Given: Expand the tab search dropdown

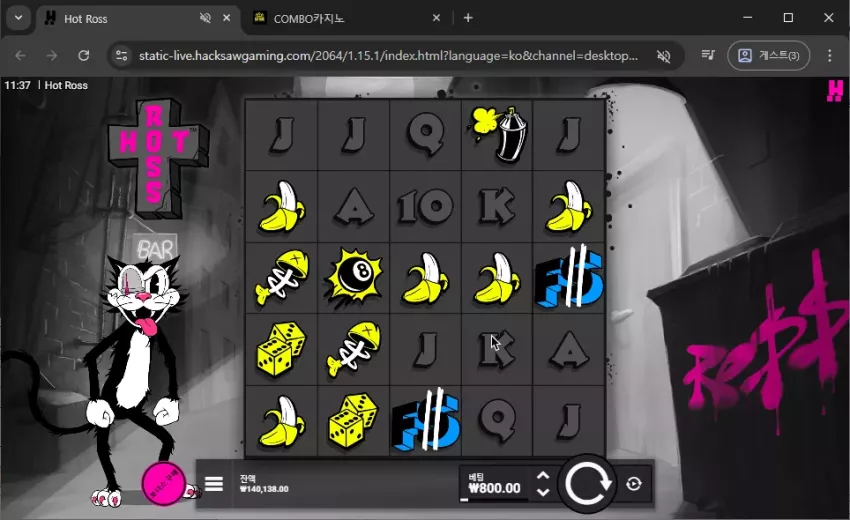Looking at the screenshot, I should 18,18.
